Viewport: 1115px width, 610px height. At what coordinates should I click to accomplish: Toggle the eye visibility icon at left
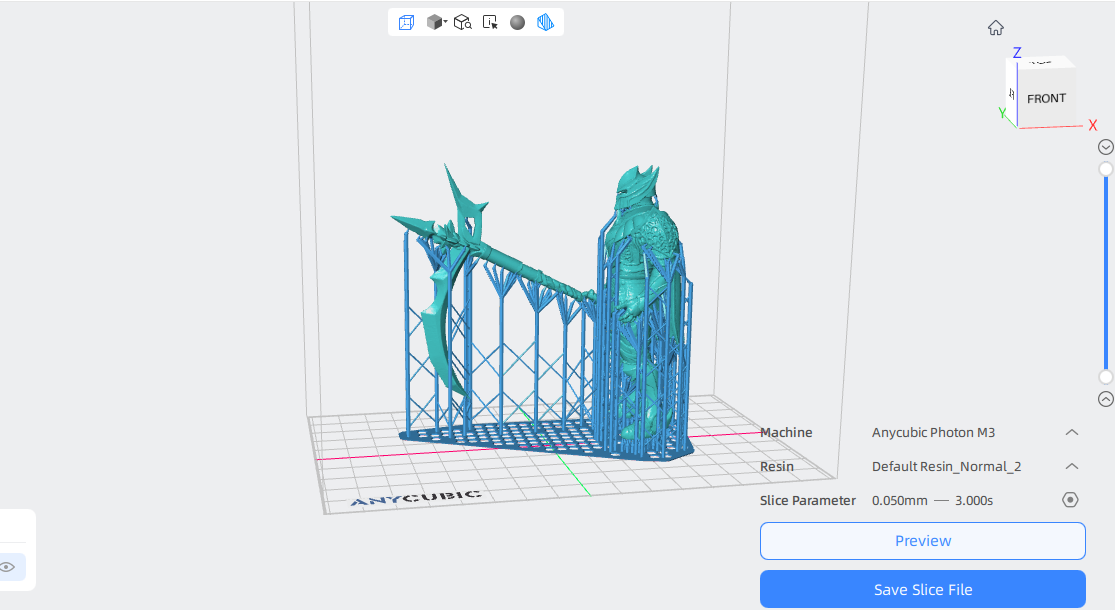8,567
